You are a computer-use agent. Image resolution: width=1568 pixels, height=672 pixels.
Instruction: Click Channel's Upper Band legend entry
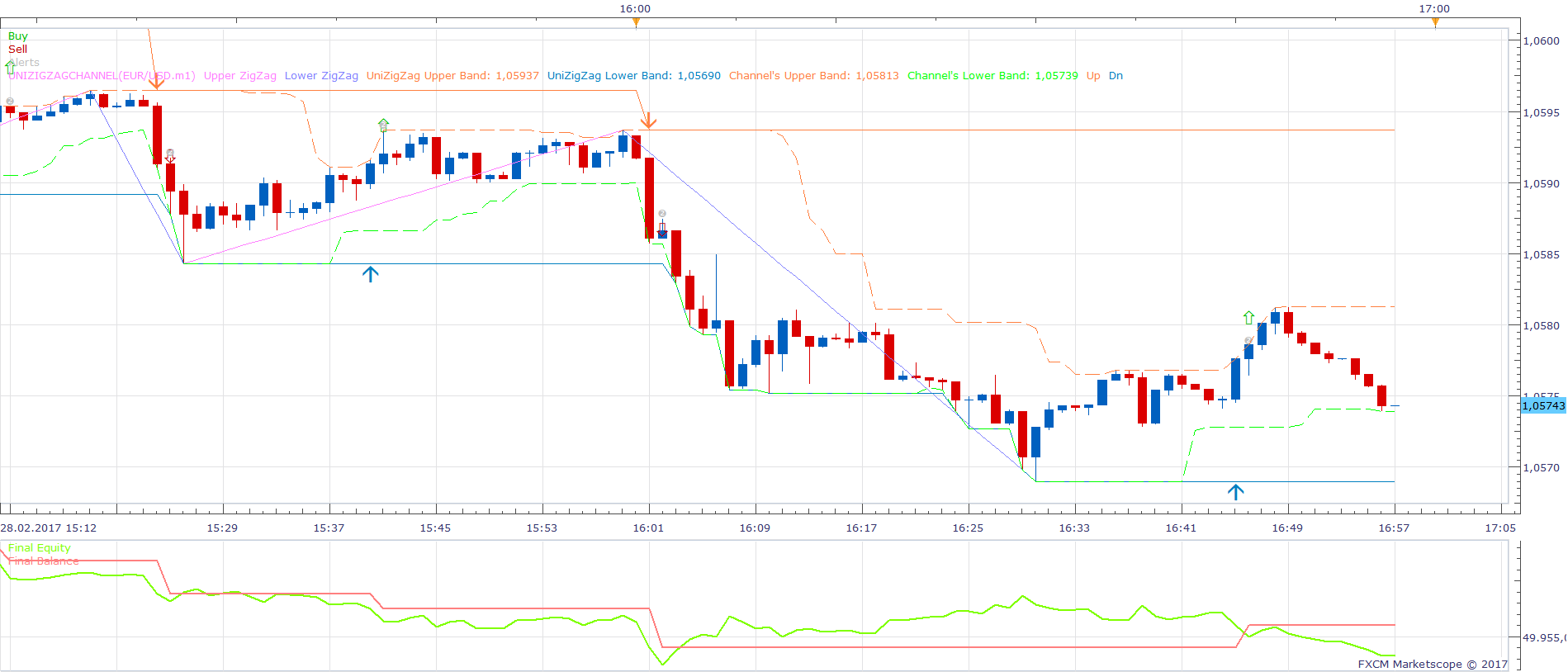click(814, 76)
